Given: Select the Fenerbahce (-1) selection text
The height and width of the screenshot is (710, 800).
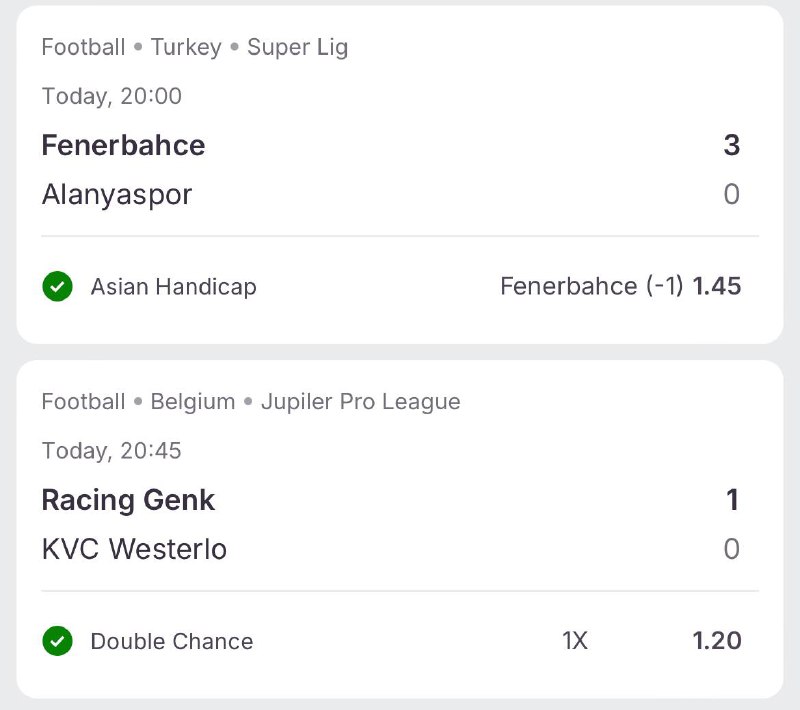Looking at the screenshot, I should click(x=591, y=287).
